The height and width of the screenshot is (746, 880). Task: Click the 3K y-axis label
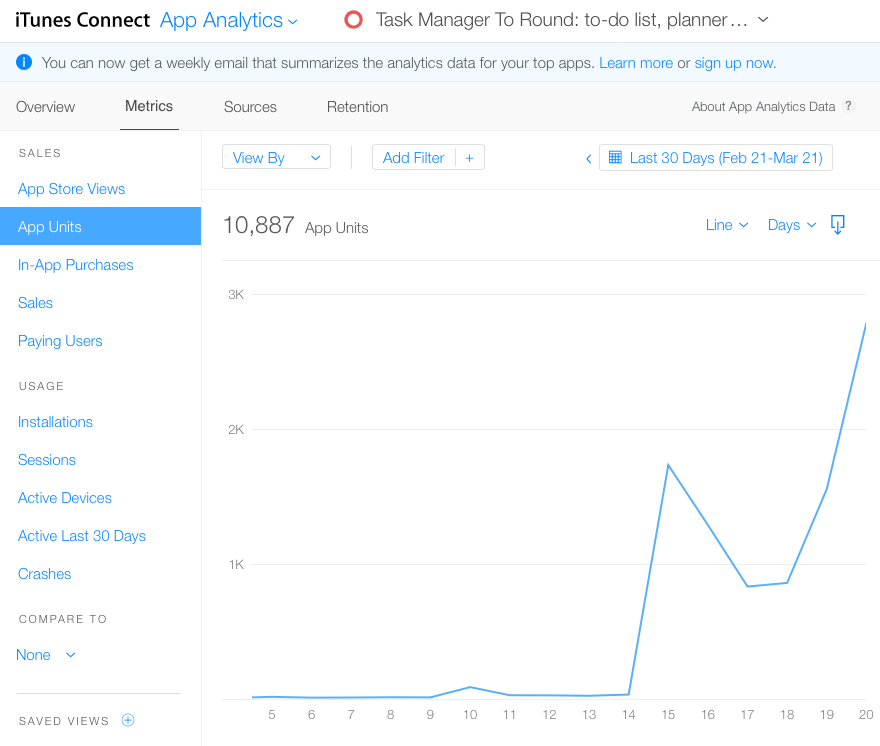(236, 295)
